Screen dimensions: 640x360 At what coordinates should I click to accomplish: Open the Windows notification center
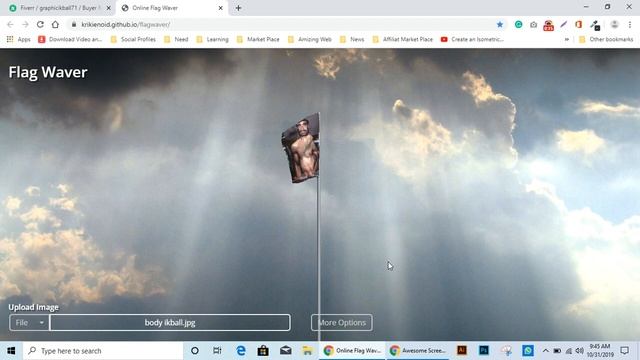[x=624, y=351]
